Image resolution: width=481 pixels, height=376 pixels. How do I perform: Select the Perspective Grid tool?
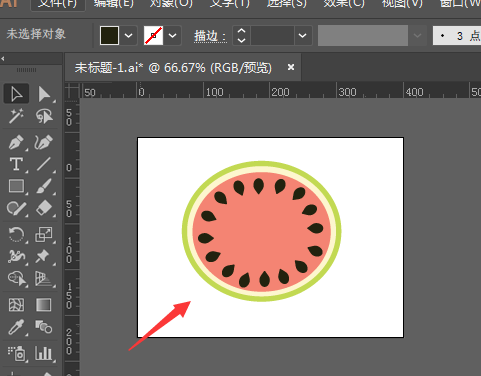[44, 279]
